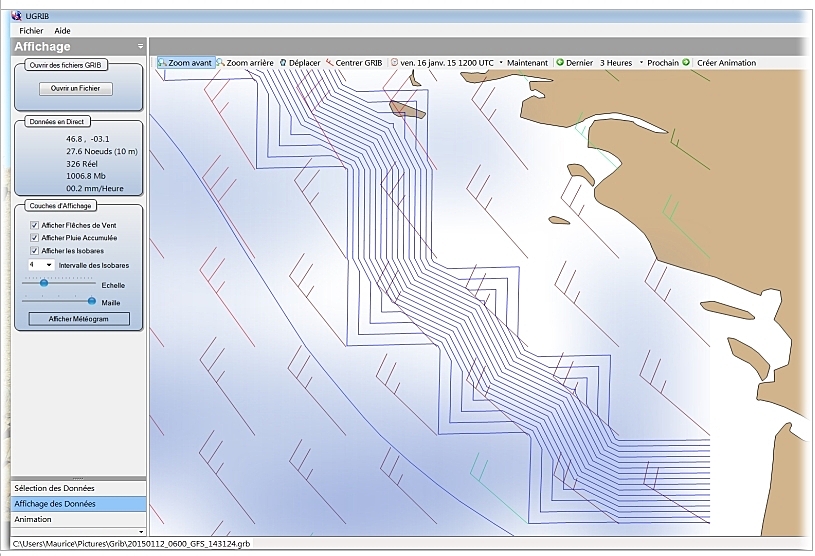Open the Aide menu
The height and width of the screenshot is (556, 815).
[x=62, y=31]
